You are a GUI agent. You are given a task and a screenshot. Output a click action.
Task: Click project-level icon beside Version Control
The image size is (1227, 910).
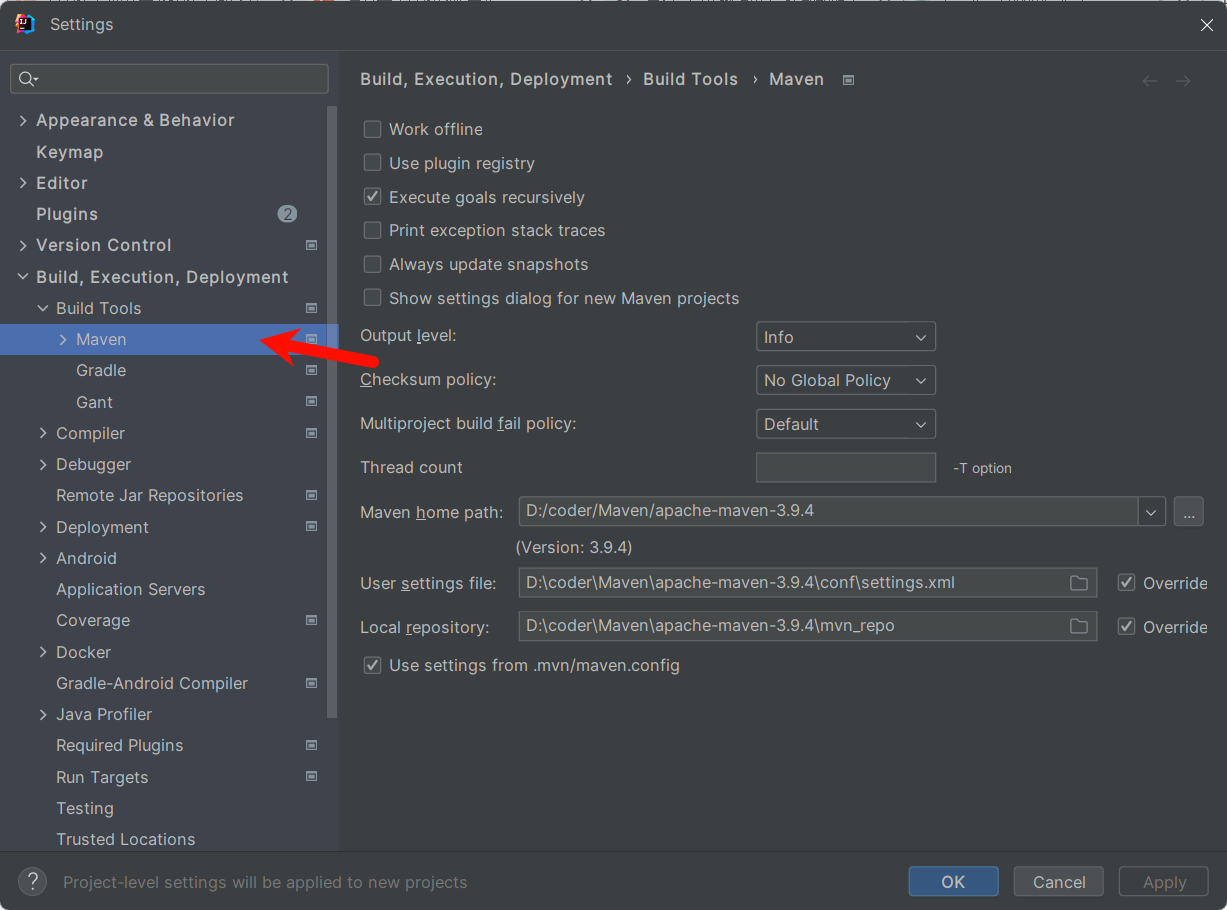(x=311, y=245)
